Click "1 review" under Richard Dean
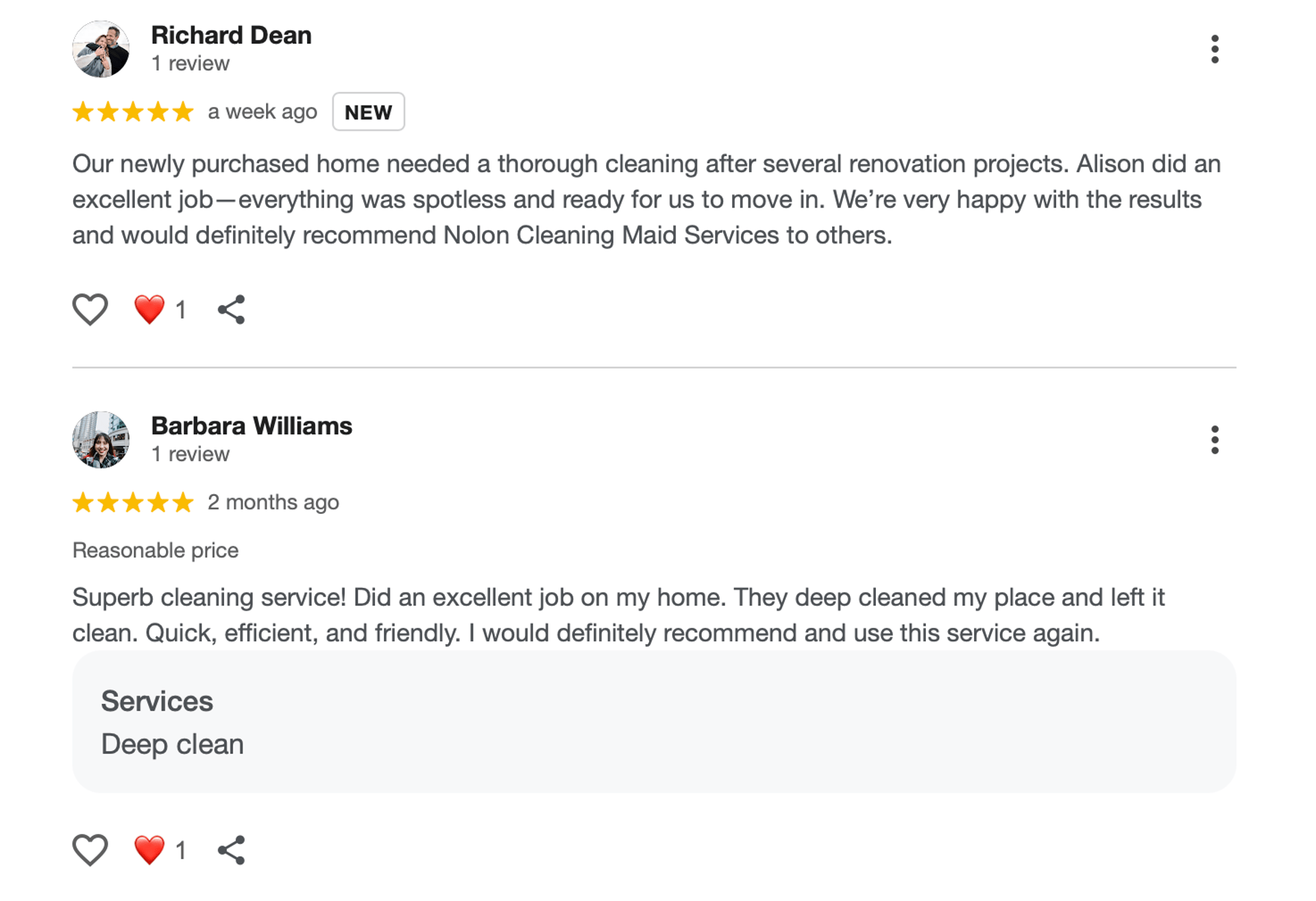 (x=191, y=64)
